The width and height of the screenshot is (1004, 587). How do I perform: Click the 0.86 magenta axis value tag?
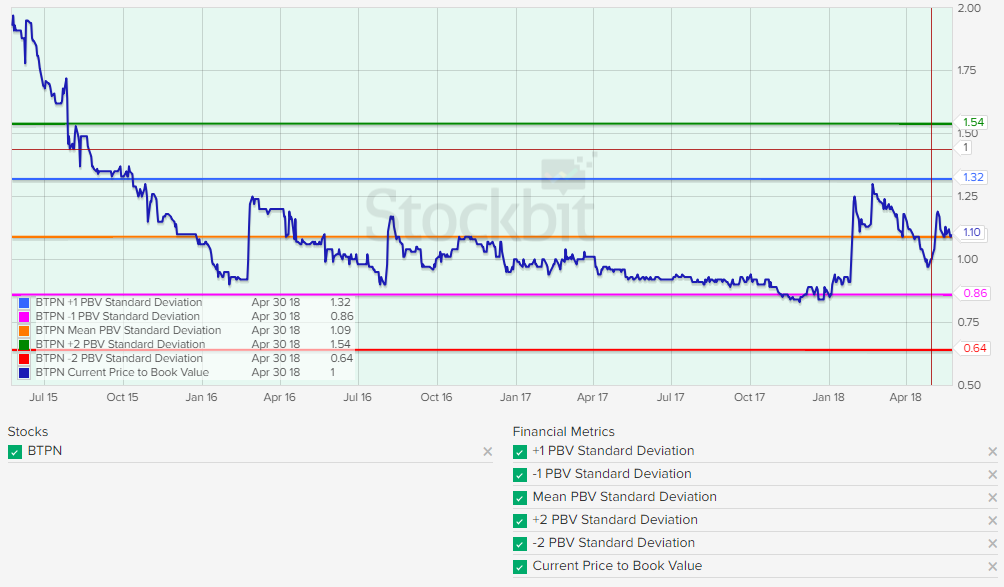[x=973, y=293]
